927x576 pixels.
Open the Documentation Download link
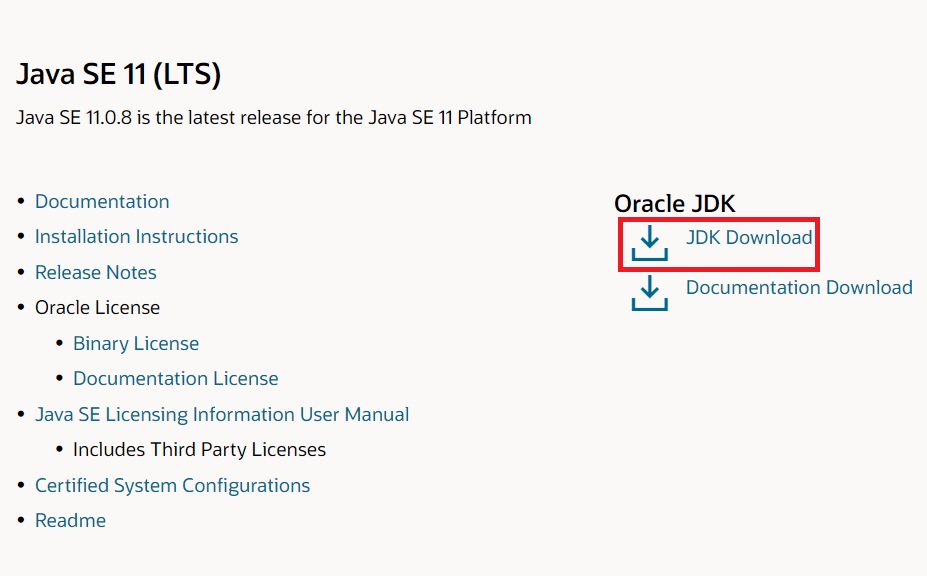[799, 287]
